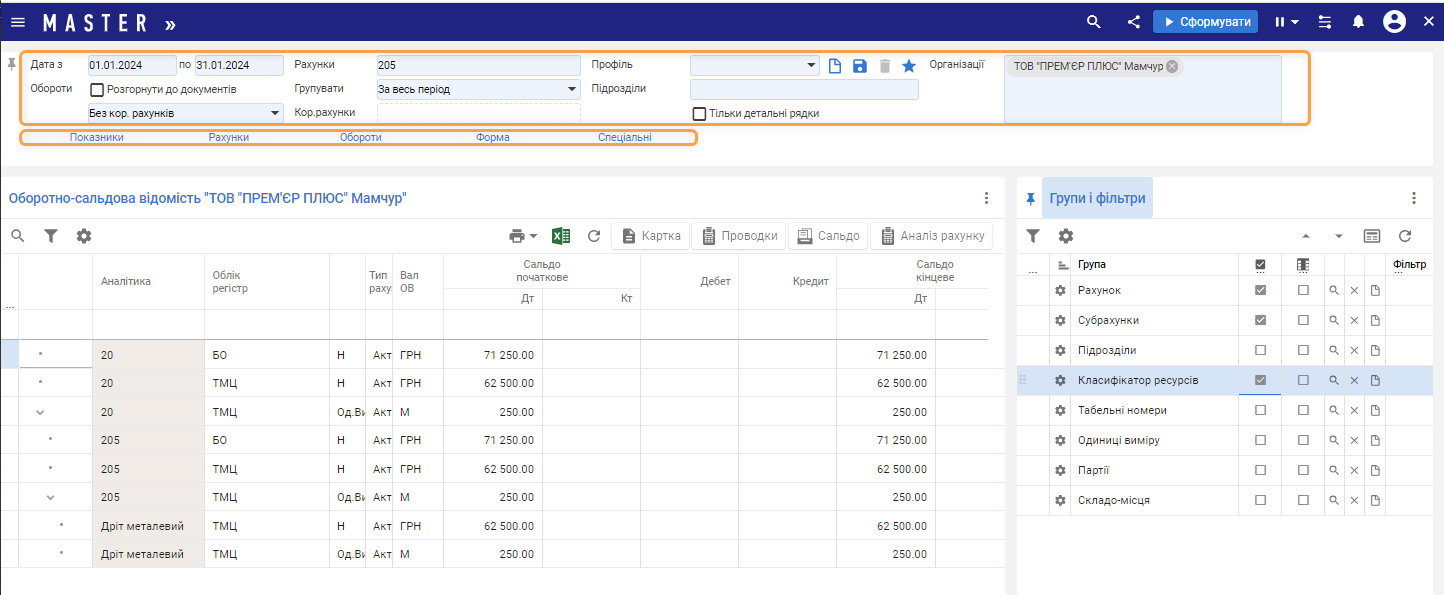Click the Сформувати button
1444x595 pixels.
tap(1205, 22)
